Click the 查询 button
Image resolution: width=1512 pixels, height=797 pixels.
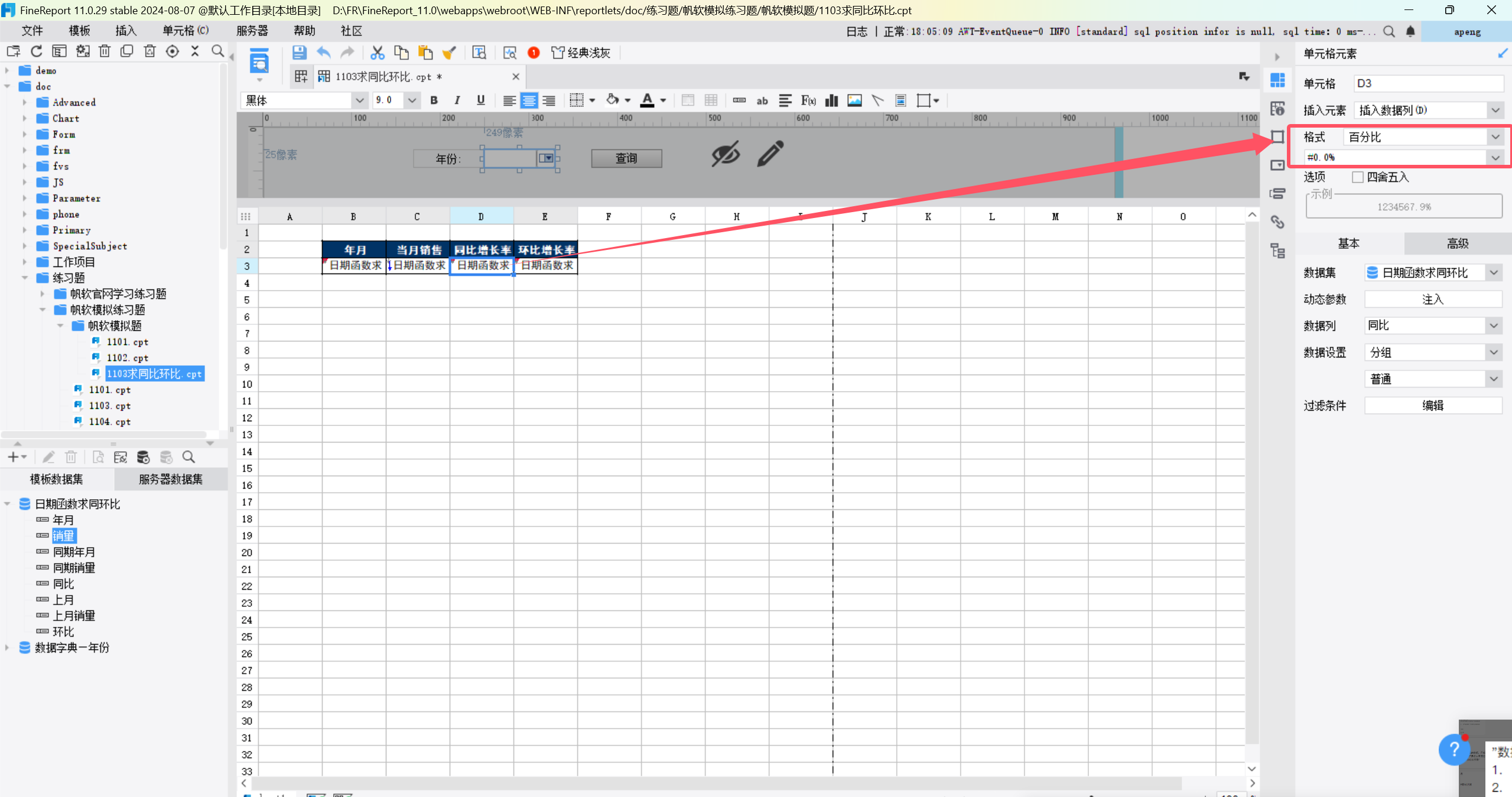626,158
